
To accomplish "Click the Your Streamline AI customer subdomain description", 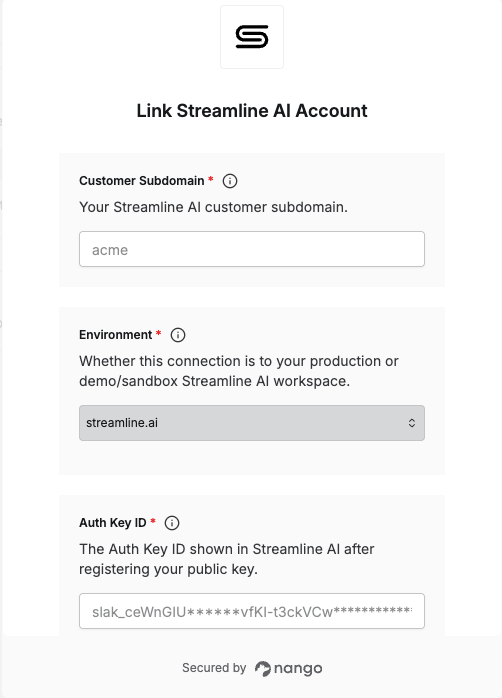I will click(213, 207).
